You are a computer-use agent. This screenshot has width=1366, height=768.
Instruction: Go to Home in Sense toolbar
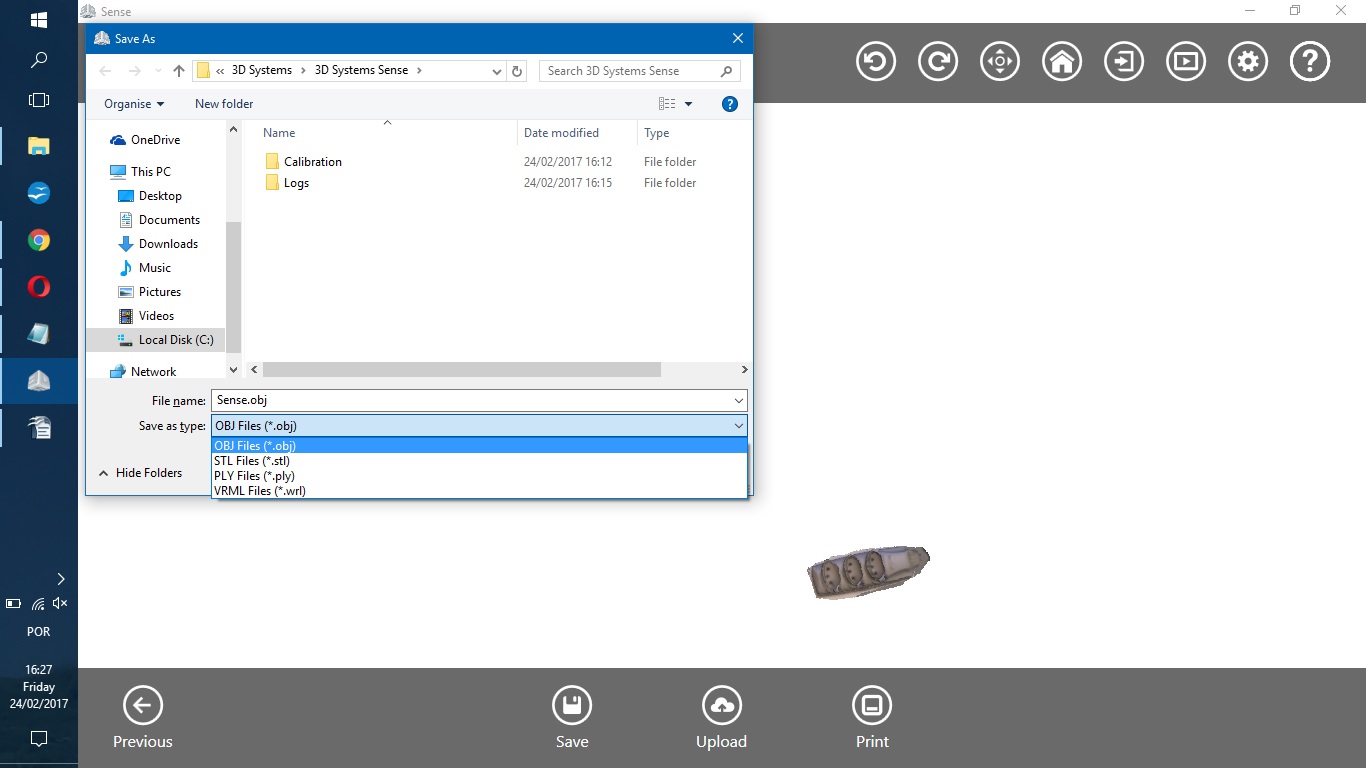point(1061,62)
